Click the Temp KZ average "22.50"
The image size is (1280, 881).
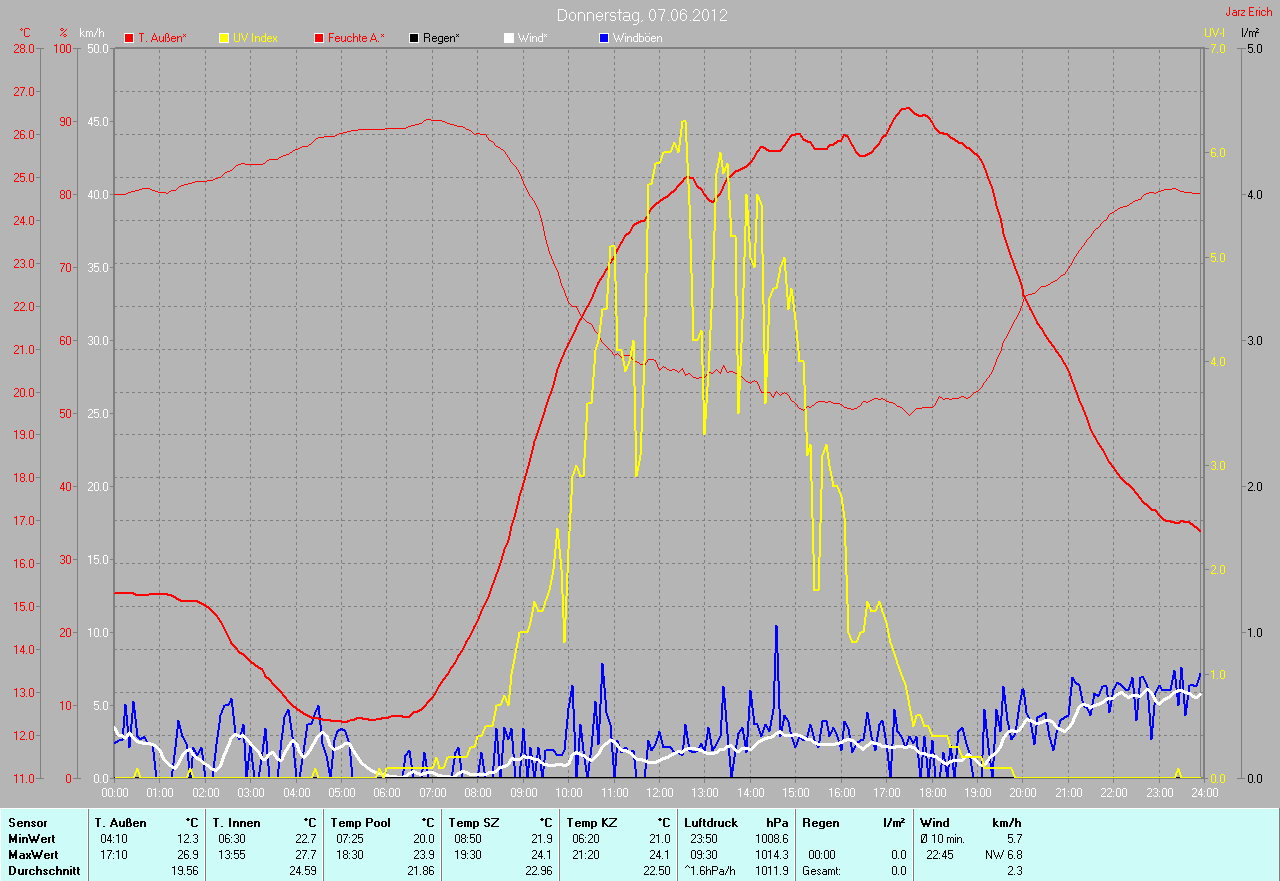tap(657, 870)
